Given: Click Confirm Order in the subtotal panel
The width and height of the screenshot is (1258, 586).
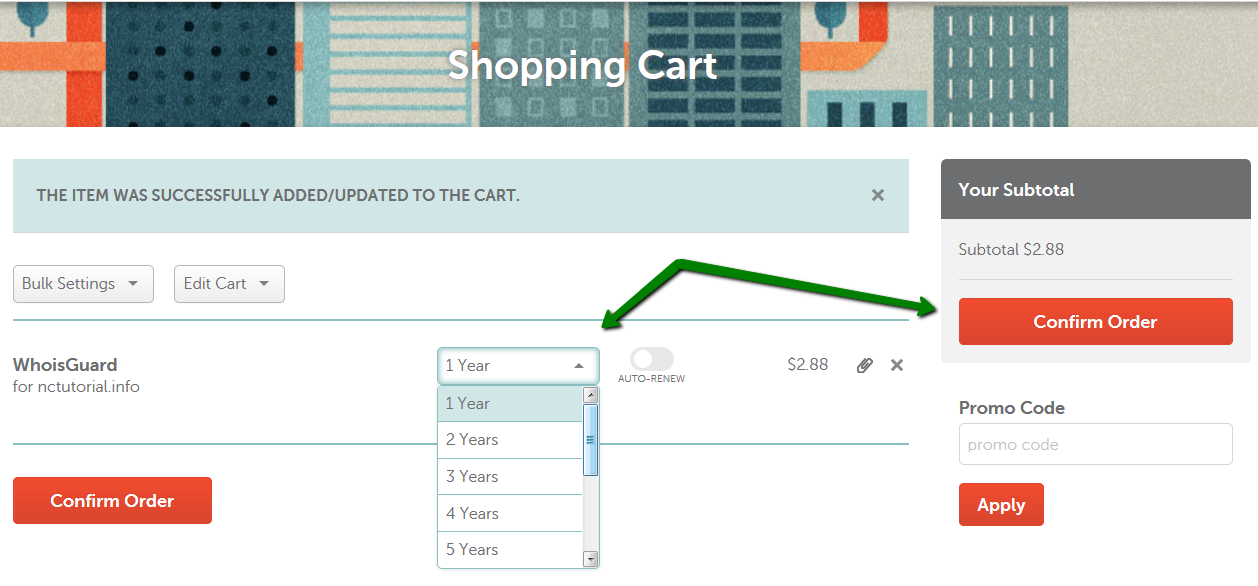Looking at the screenshot, I should [x=1095, y=322].
